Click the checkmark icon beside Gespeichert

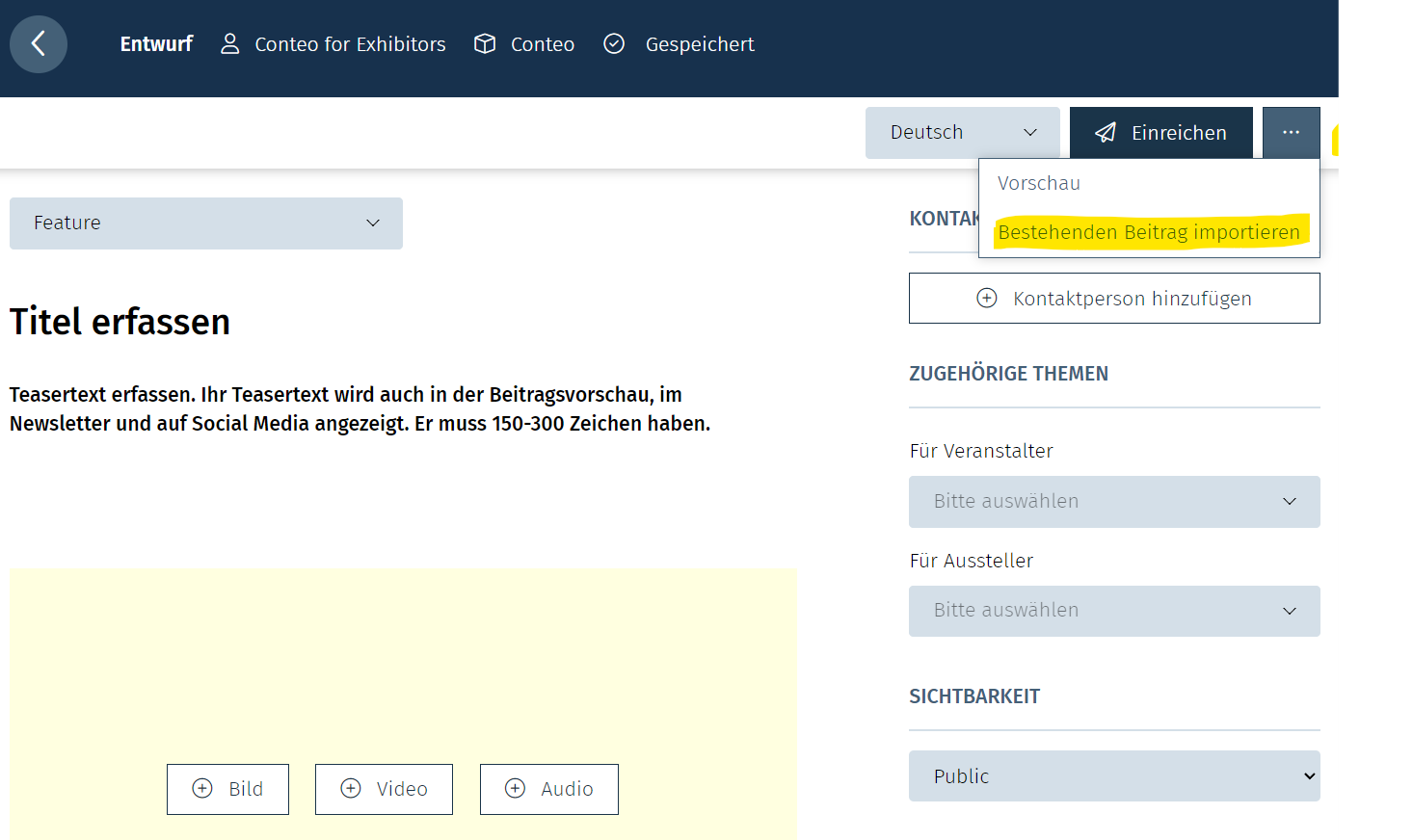614,44
